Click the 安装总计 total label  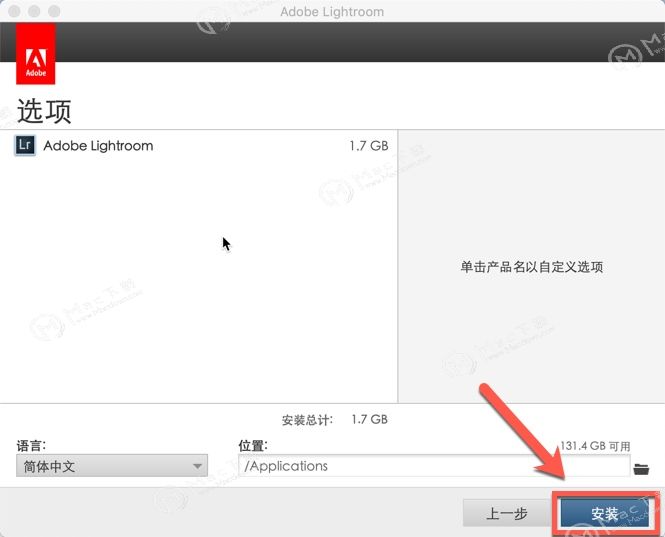pos(307,420)
